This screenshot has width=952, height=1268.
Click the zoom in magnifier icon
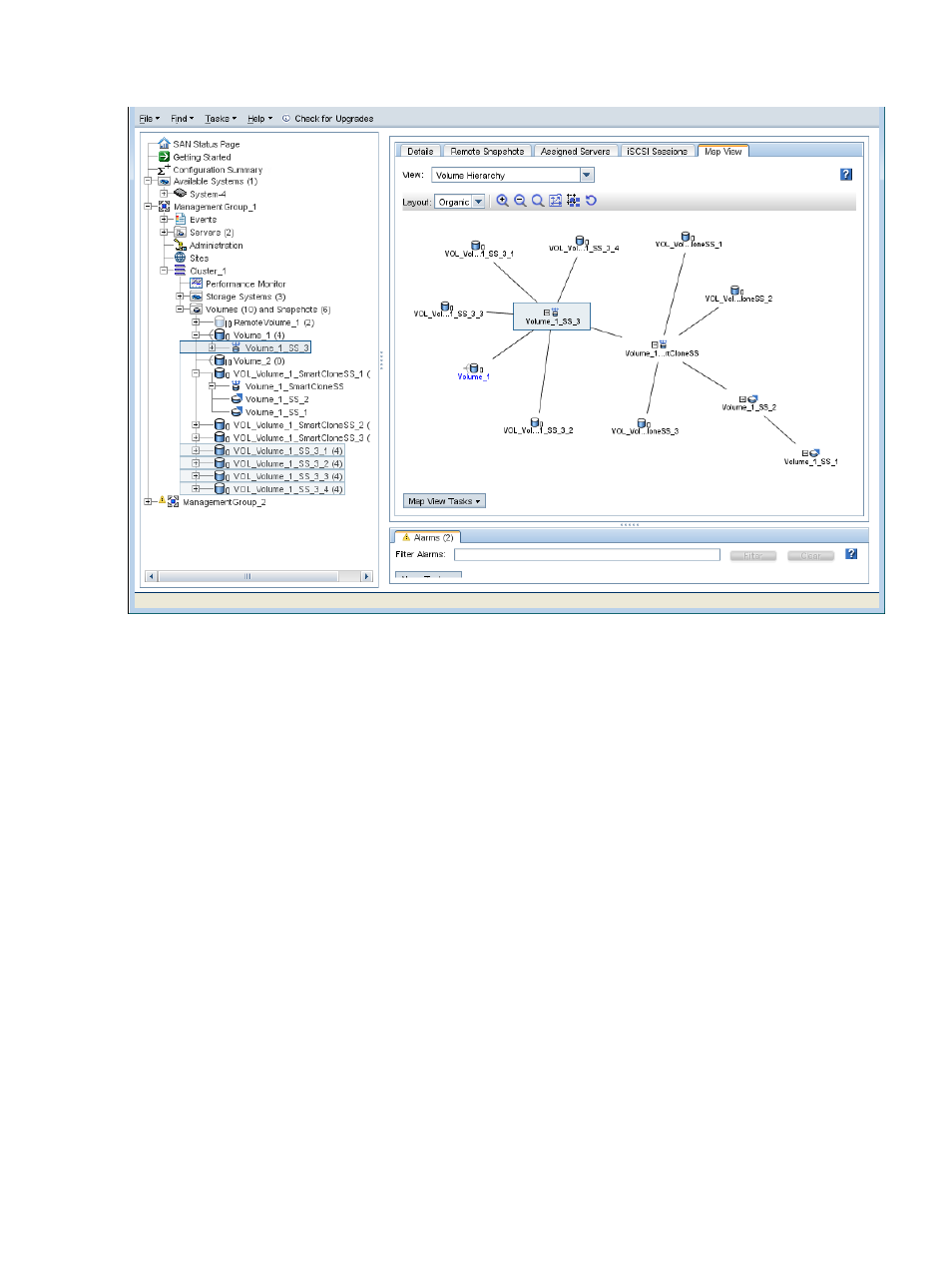502,201
